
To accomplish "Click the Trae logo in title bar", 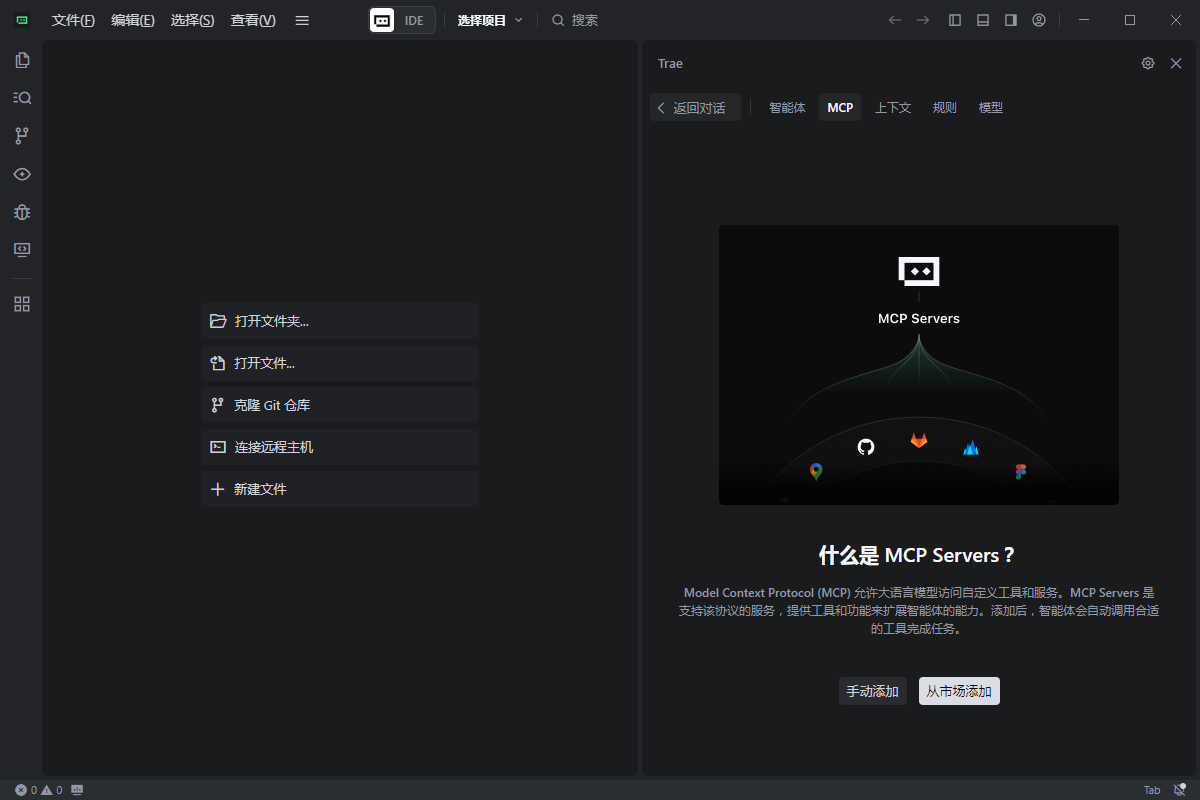I will pos(22,20).
